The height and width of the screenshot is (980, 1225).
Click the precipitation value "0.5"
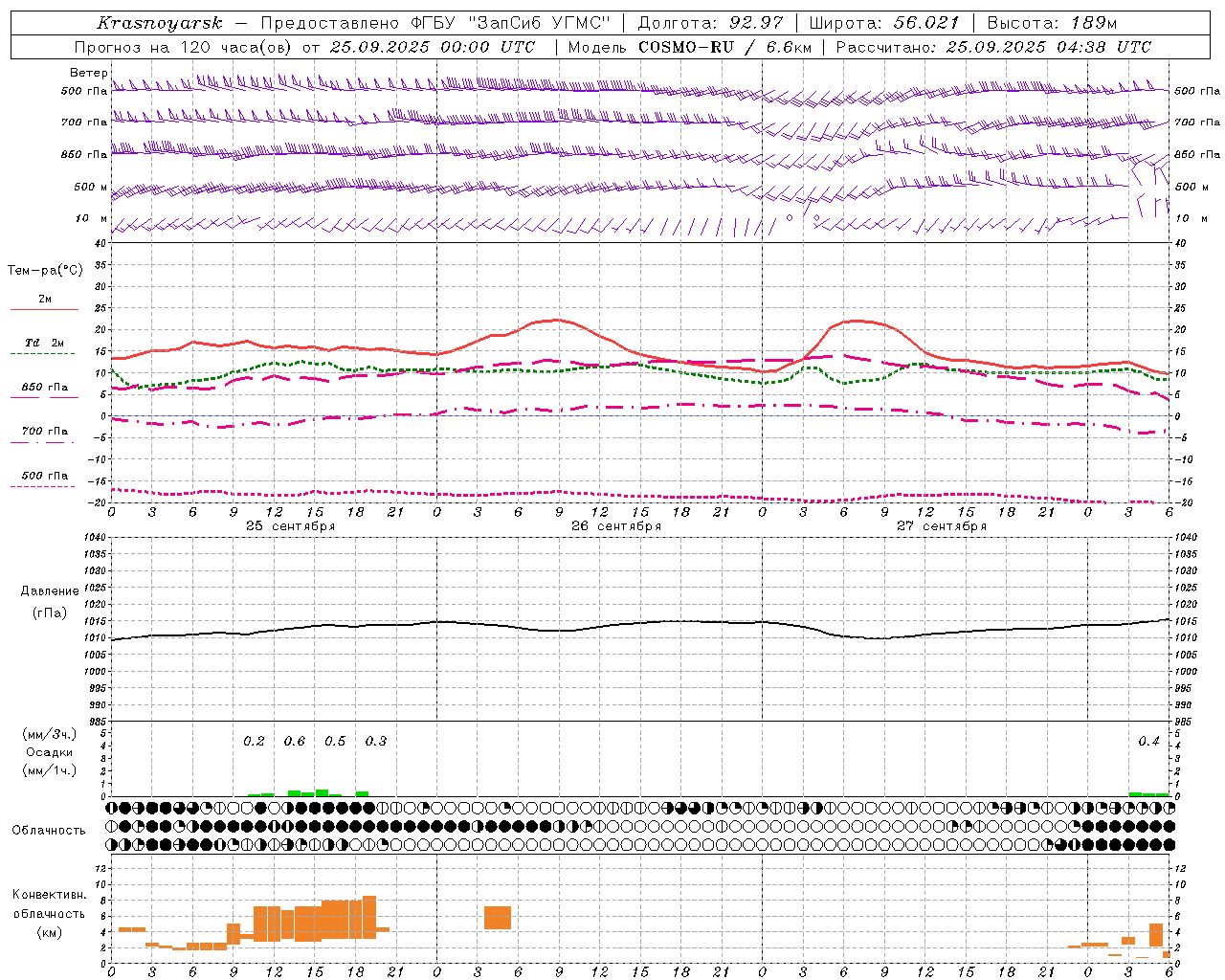tap(335, 742)
